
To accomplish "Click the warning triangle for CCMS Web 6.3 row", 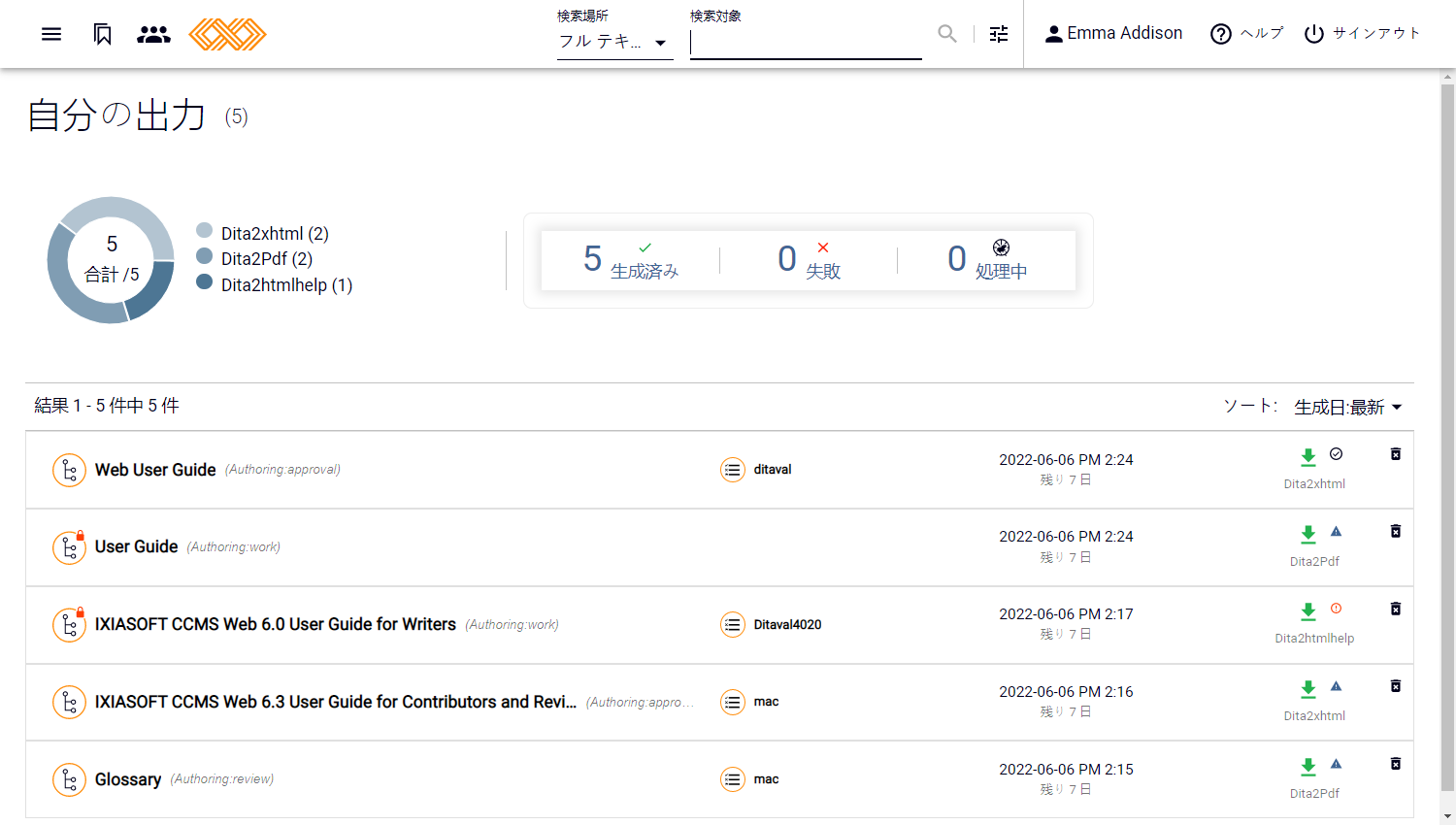I will pyautogui.click(x=1337, y=686).
